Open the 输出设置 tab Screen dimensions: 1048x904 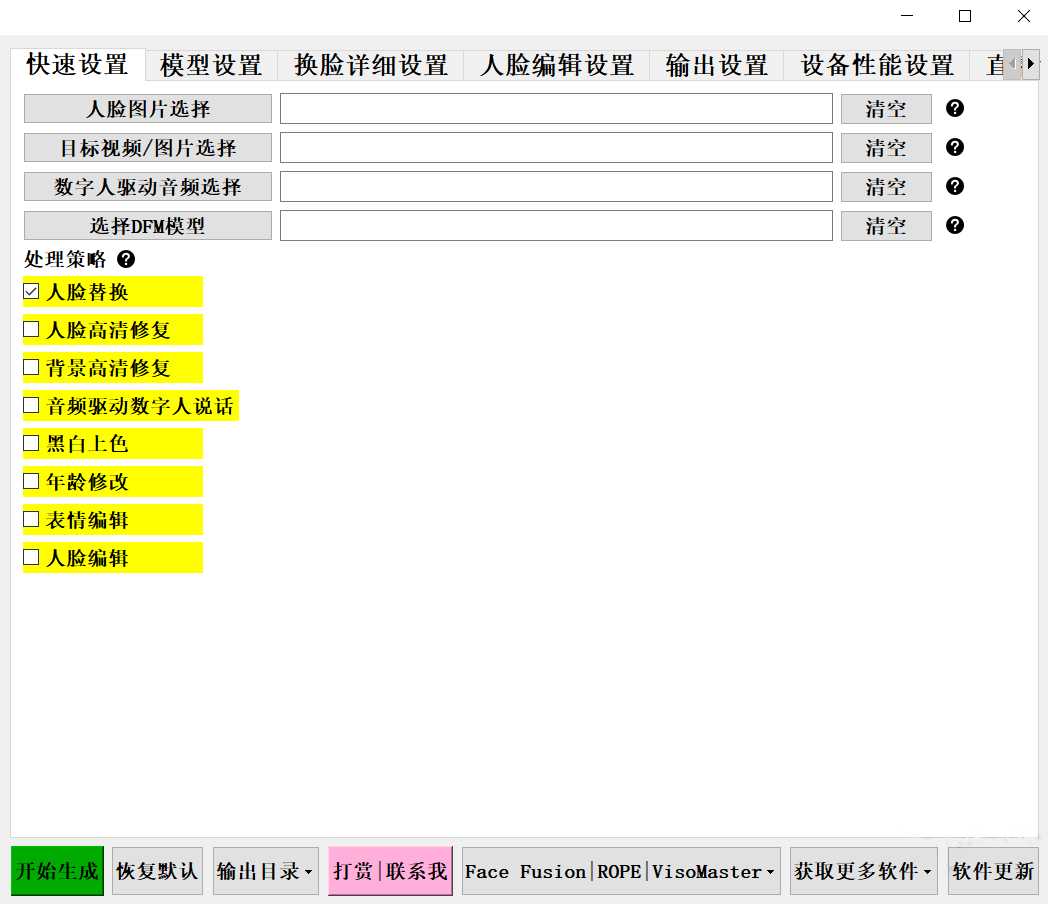click(716, 66)
